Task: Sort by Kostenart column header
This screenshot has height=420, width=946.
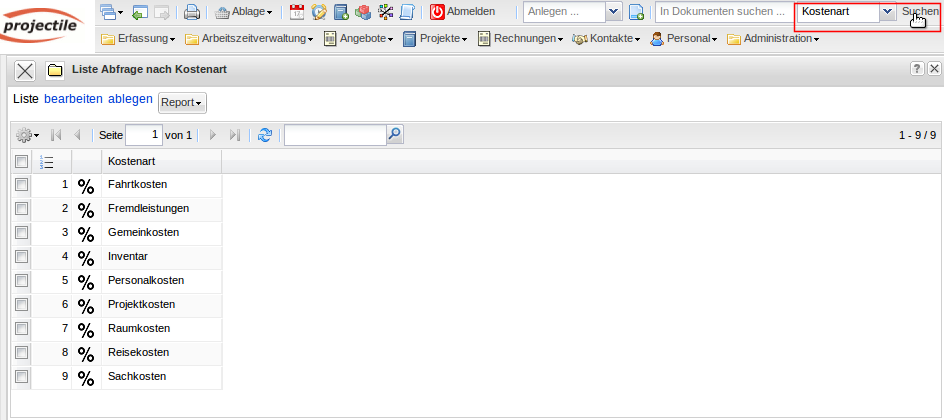Action: pos(161,162)
